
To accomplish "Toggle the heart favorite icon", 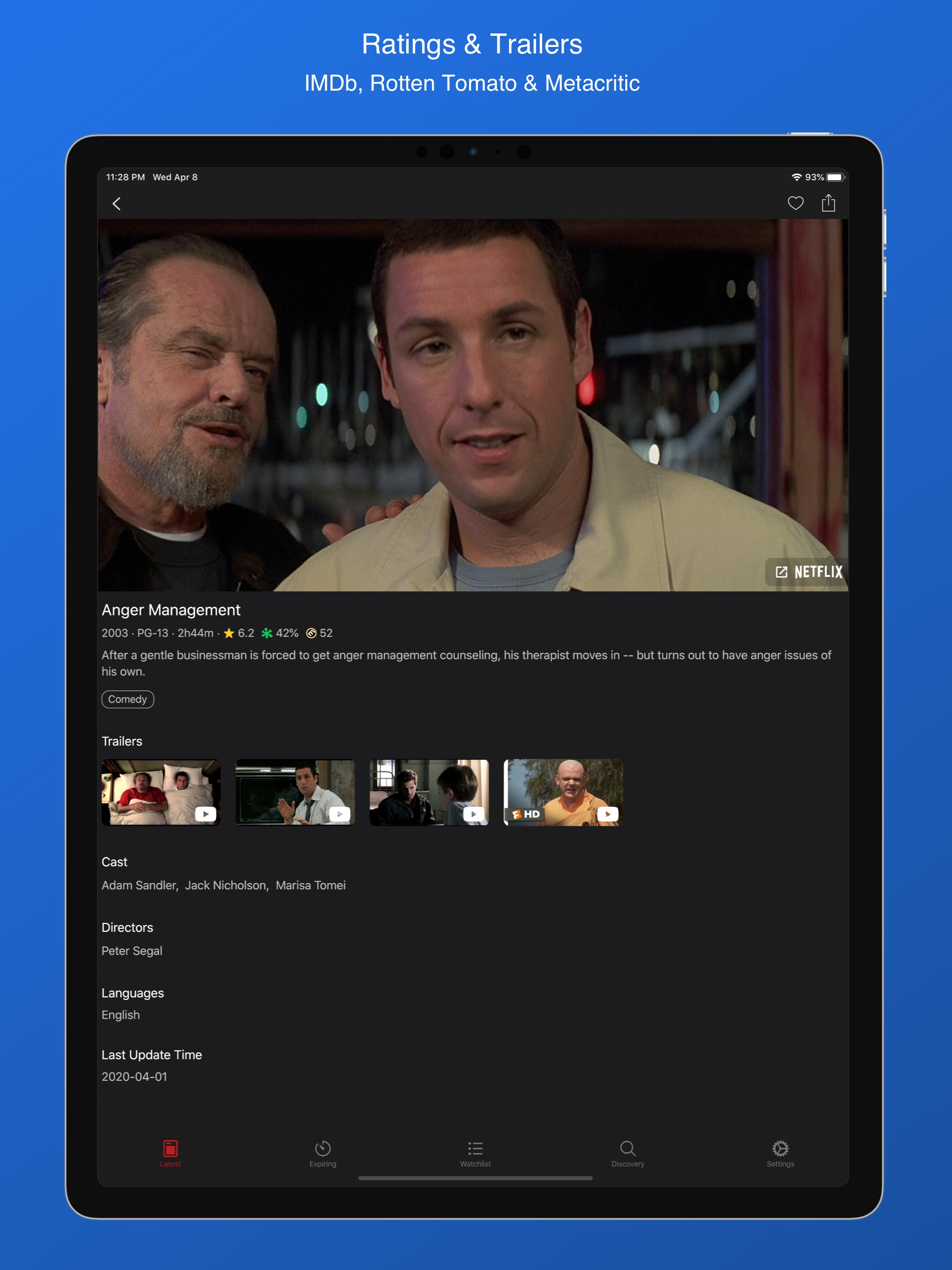I will pos(795,203).
